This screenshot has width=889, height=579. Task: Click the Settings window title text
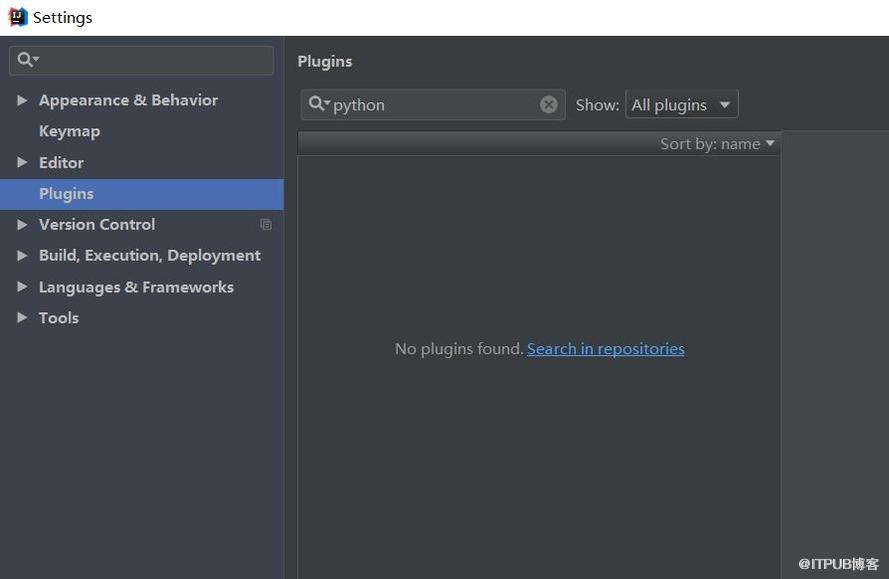62,18
